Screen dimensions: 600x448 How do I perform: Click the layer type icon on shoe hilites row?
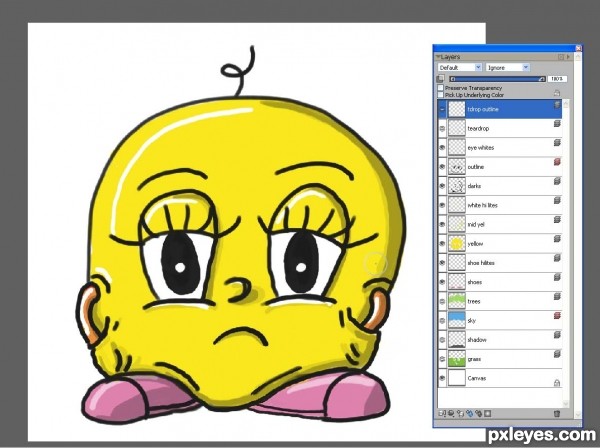558,258
